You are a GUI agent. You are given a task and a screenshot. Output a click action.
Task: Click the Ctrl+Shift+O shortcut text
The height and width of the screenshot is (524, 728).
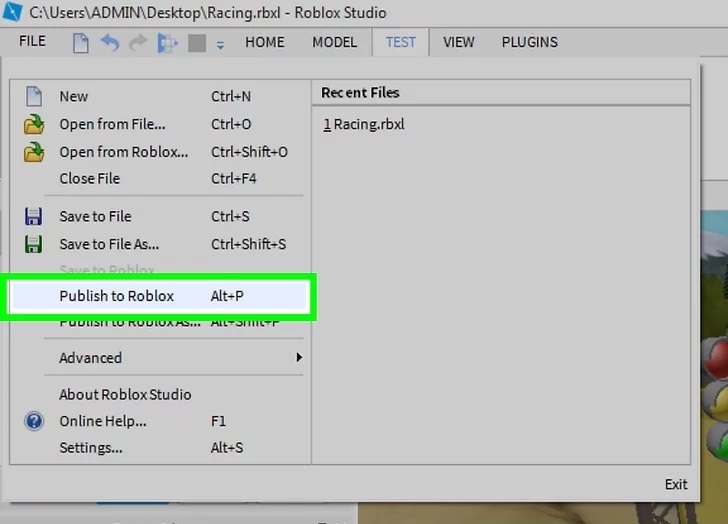[249, 152]
